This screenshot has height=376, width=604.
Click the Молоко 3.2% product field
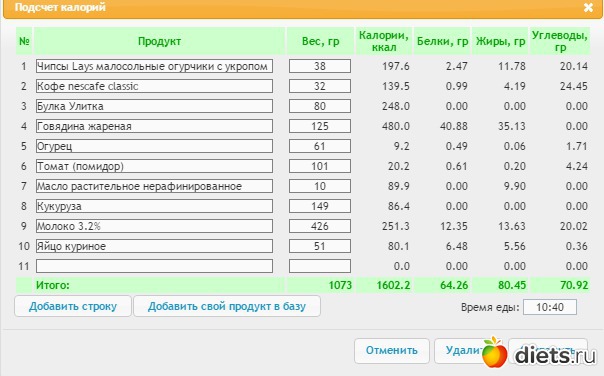(x=154, y=226)
